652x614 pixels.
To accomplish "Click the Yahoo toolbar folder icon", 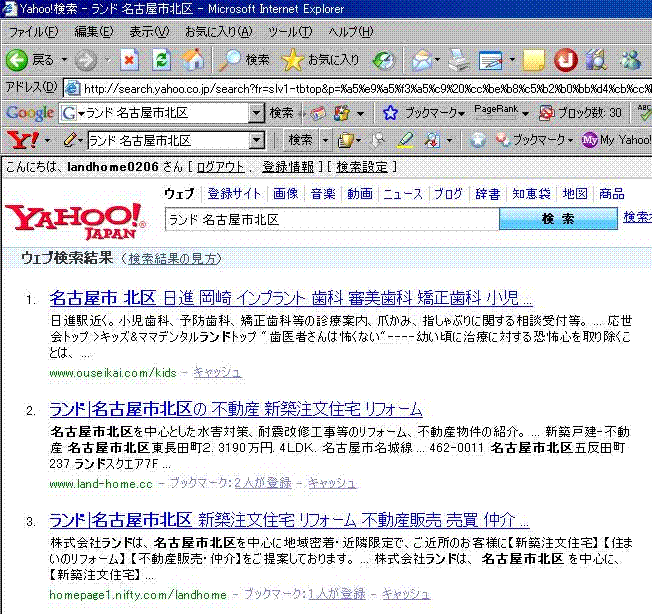I will pyautogui.click(x=345, y=141).
